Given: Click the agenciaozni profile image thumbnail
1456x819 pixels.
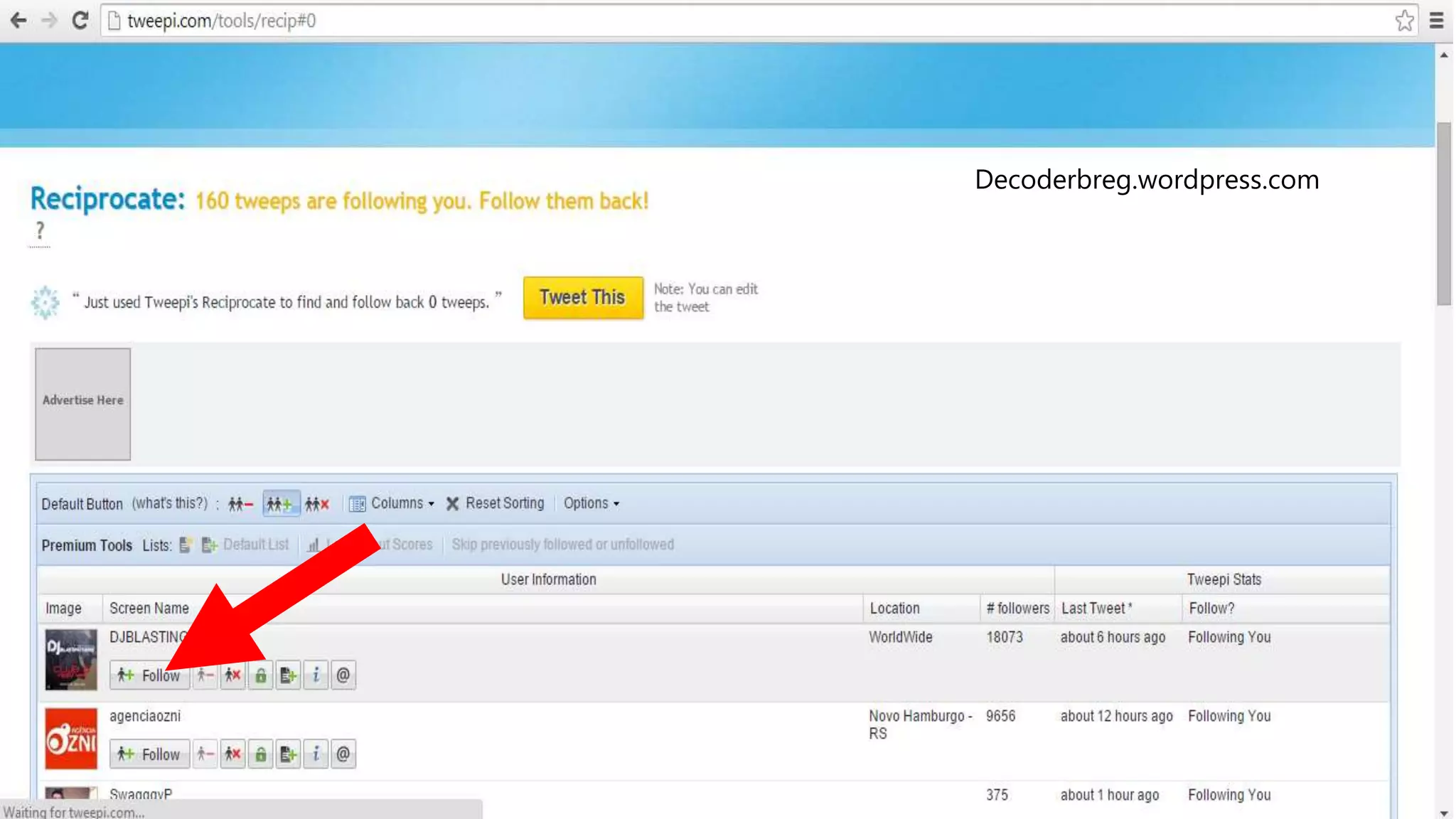Looking at the screenshot, I should click(x=70, y=739).
